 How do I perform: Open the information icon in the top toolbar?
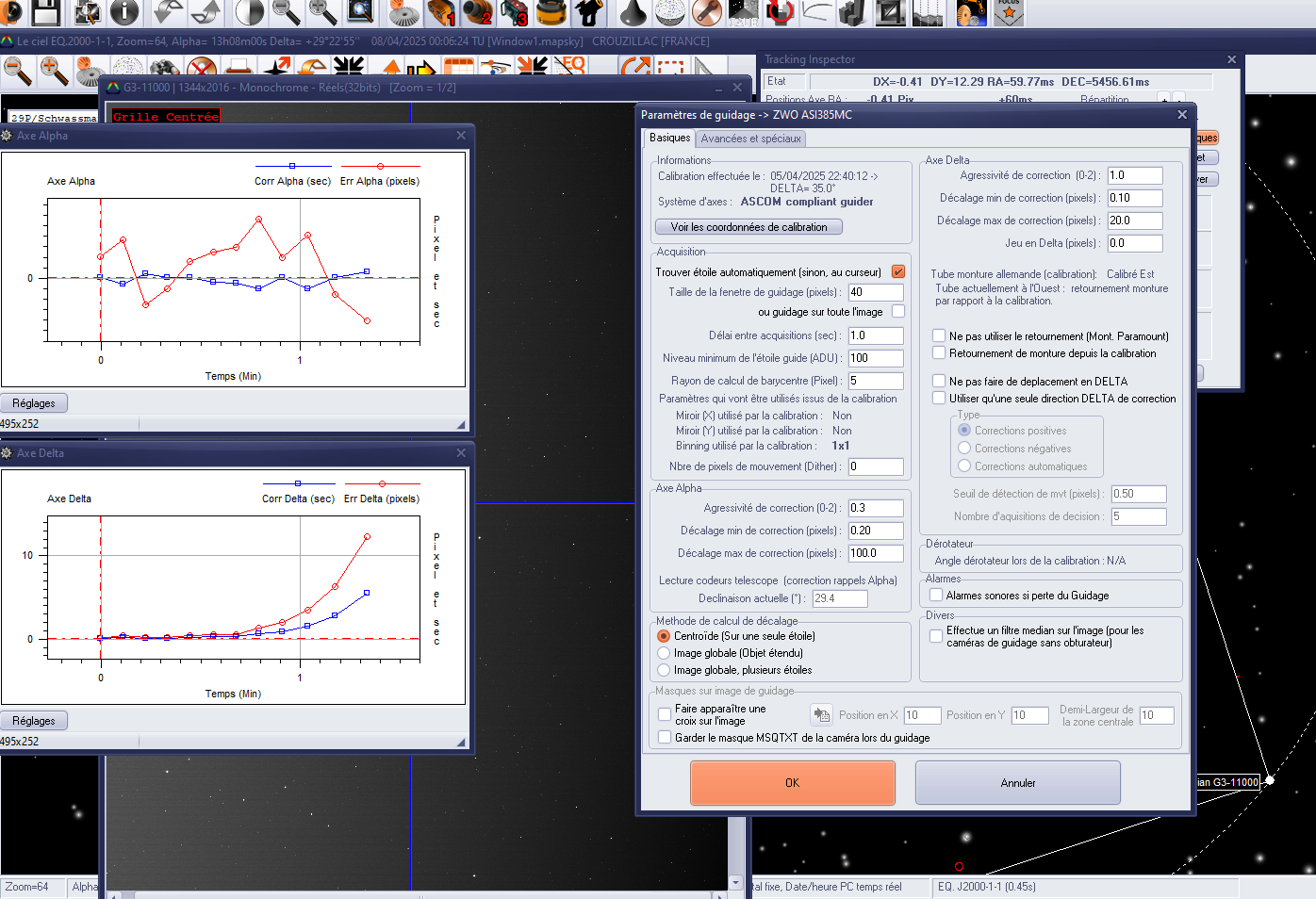124,12
